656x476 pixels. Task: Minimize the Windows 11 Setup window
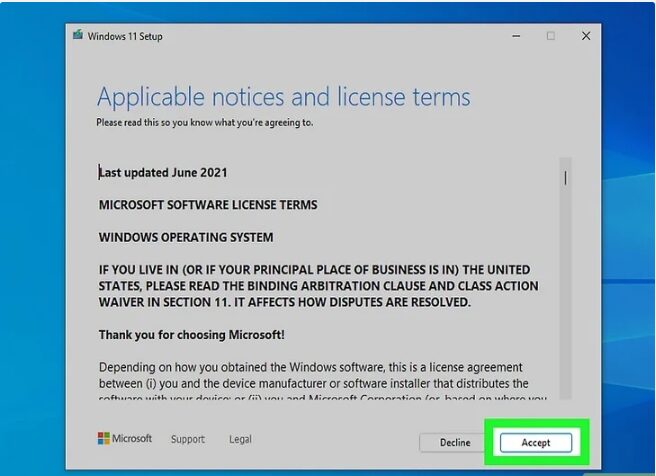[516, 36]
